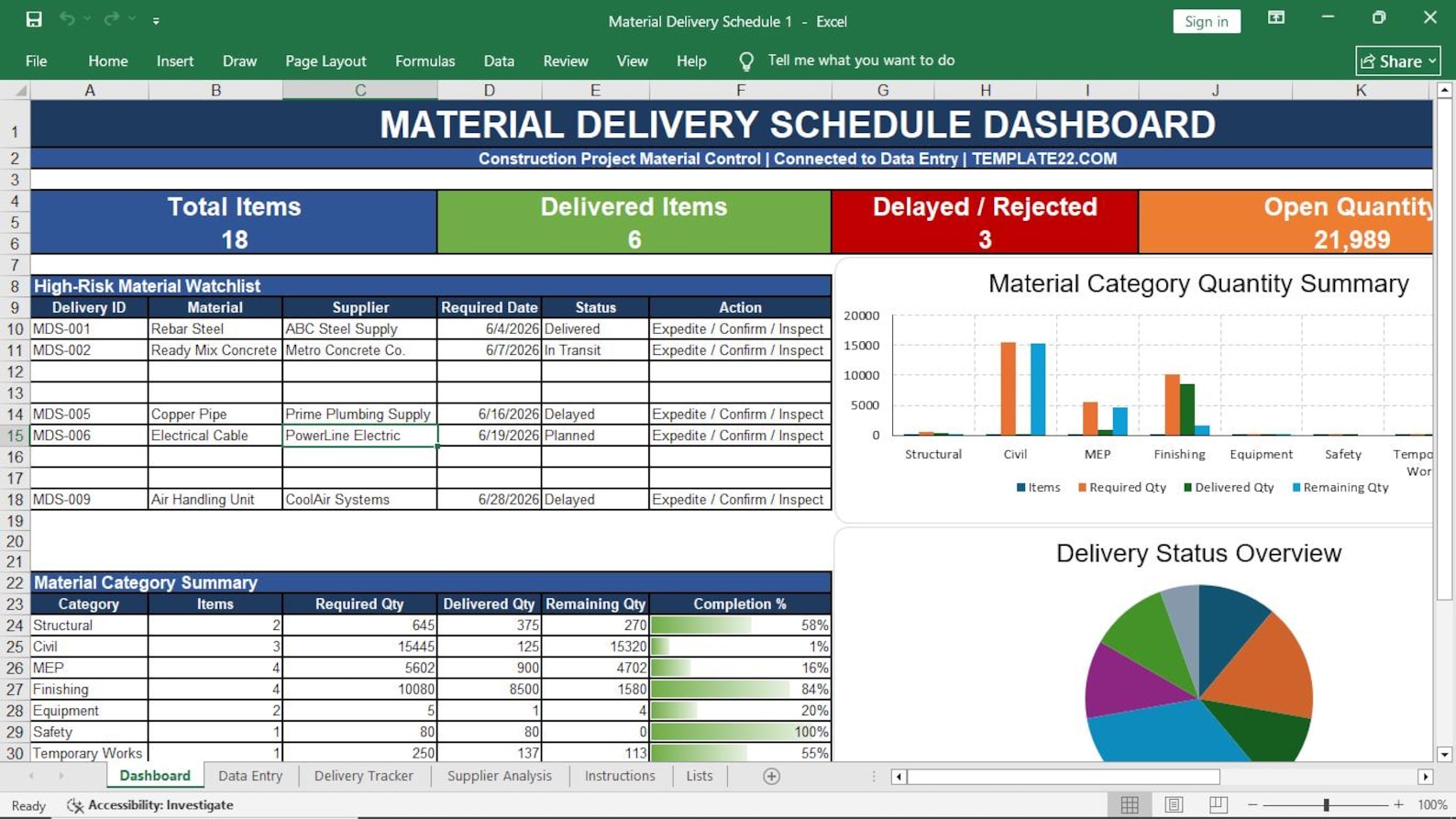Select the Safety 100% completion bar cell
Viewport: 1456px width, 819px height.
[741, 732]
